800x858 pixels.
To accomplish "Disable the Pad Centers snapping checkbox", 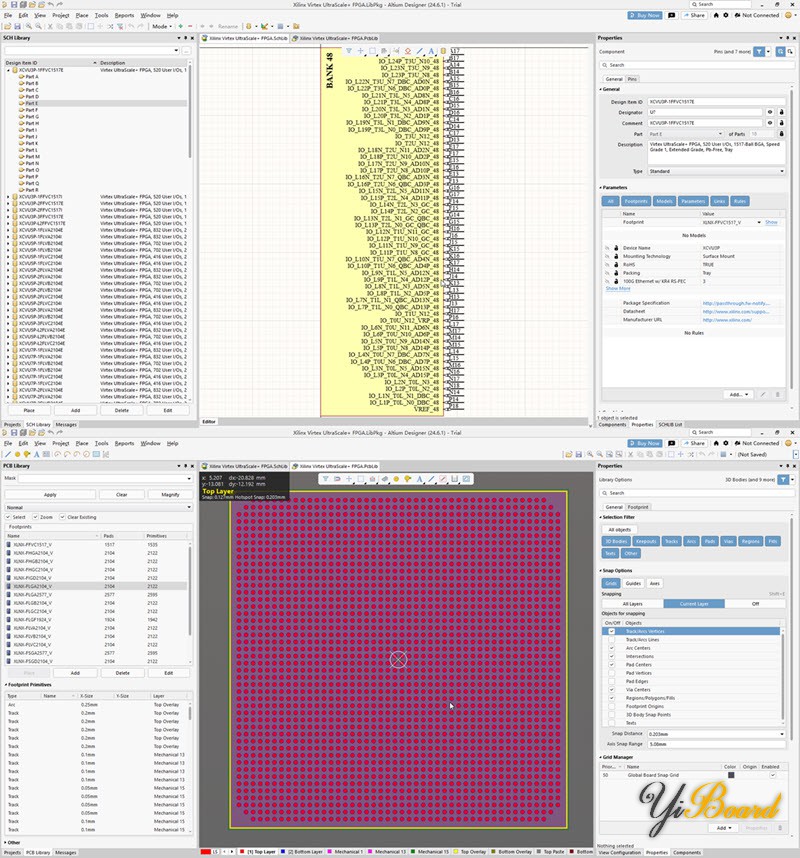I will [x=611, y=664].
